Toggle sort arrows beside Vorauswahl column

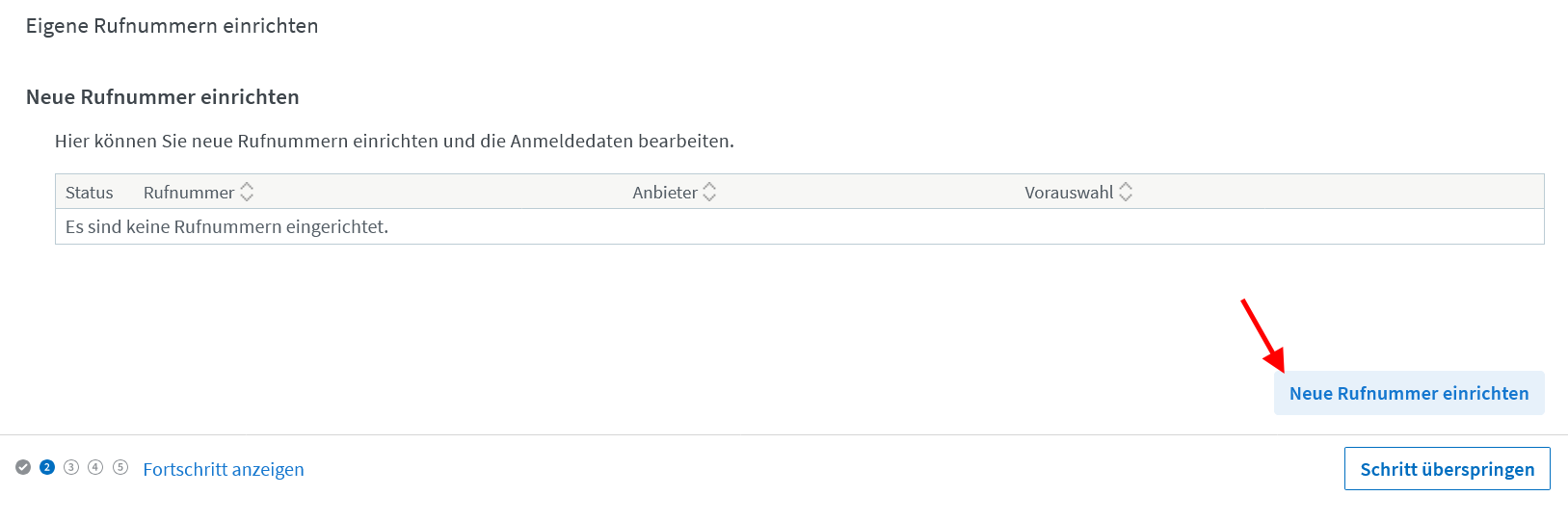[1126, 192]
